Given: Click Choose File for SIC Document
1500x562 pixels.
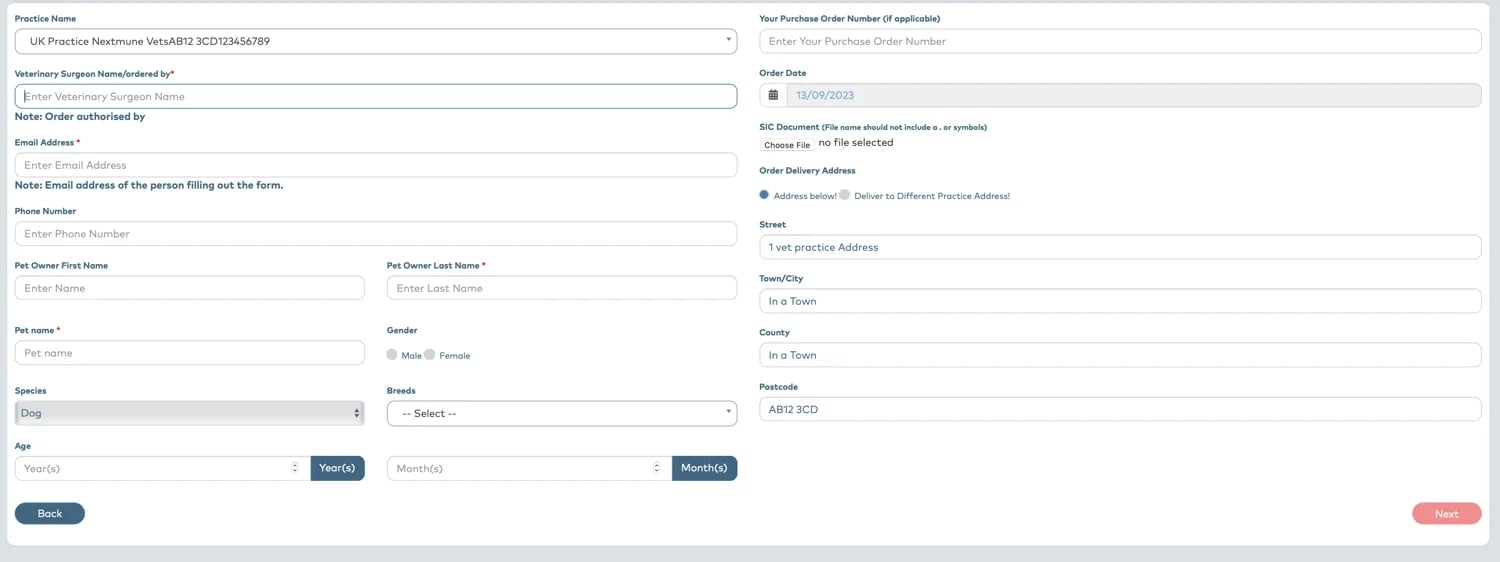Looking at the screenshot, I should (x=787, y=145).
